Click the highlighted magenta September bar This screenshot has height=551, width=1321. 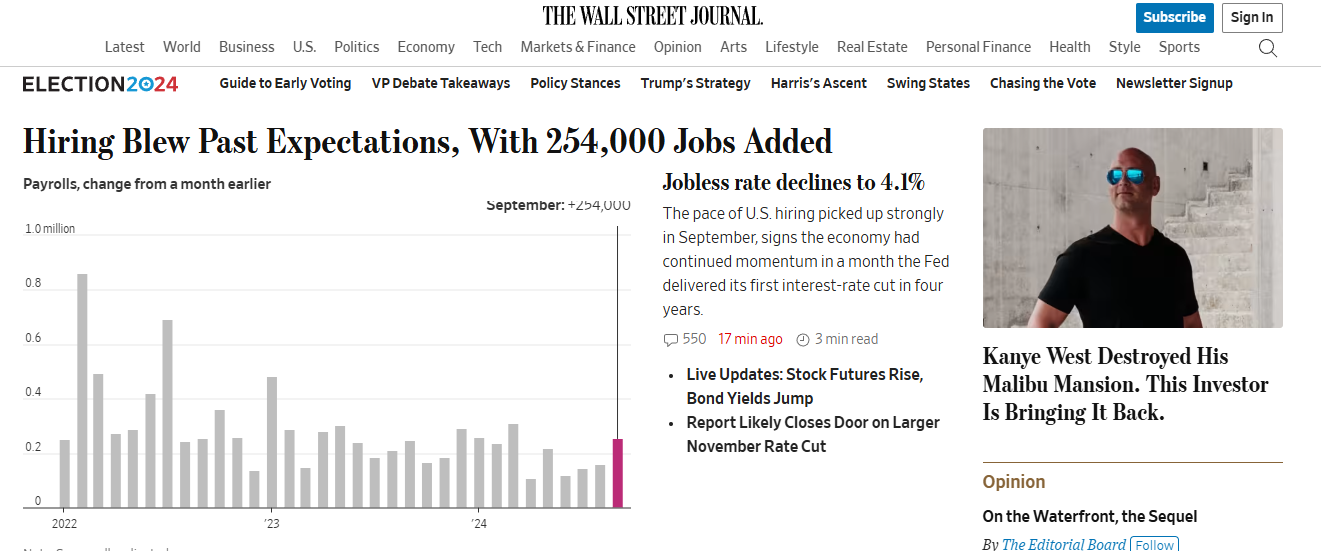[618, 473]
